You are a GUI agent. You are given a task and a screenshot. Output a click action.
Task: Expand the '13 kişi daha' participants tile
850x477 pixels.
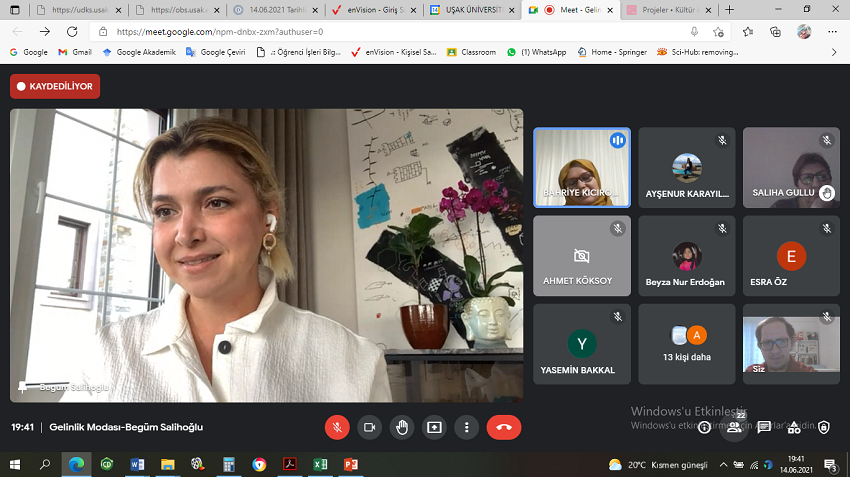coord(686,344)
